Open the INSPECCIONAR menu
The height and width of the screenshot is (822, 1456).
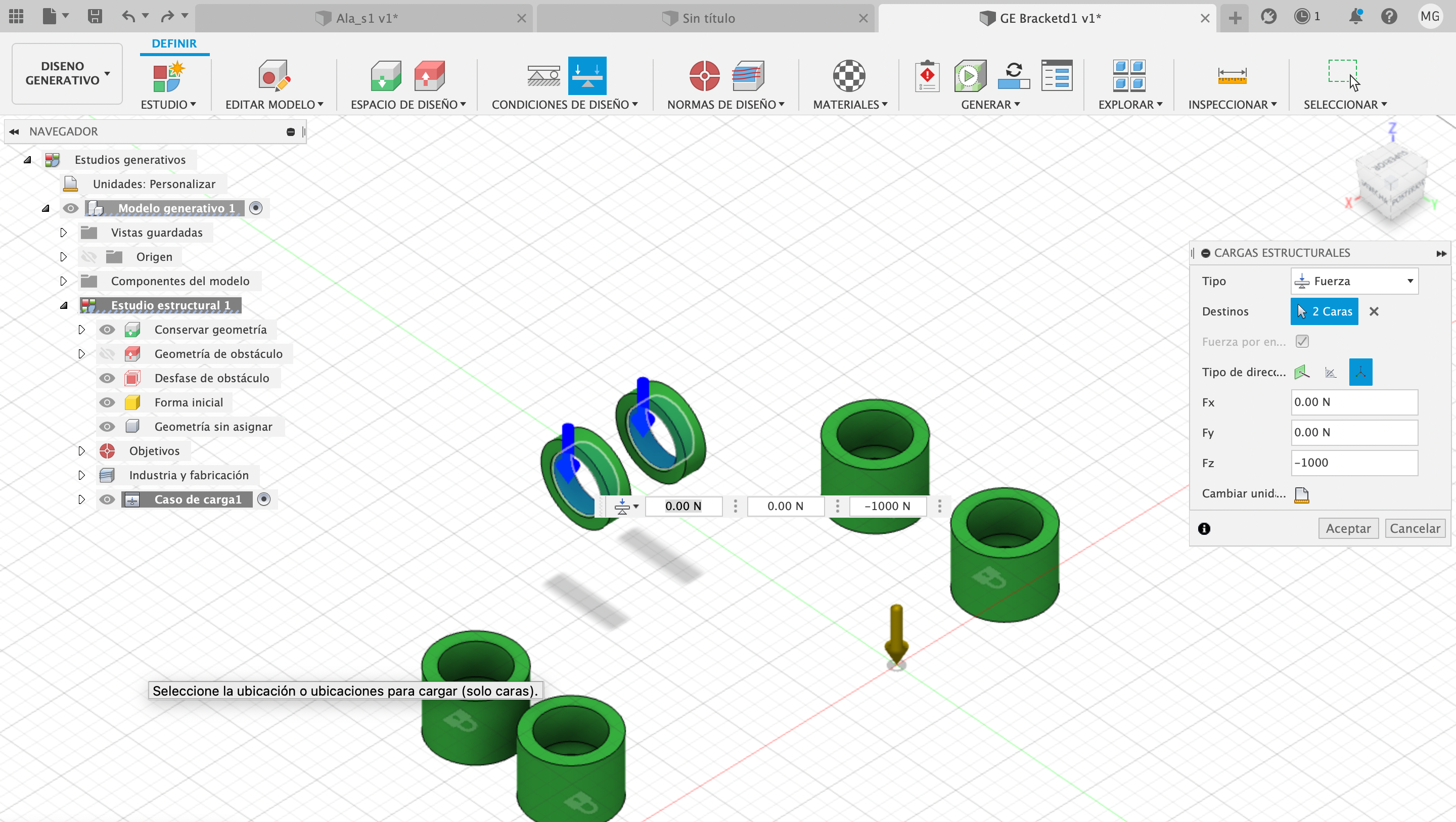(x=1232, y=105)
